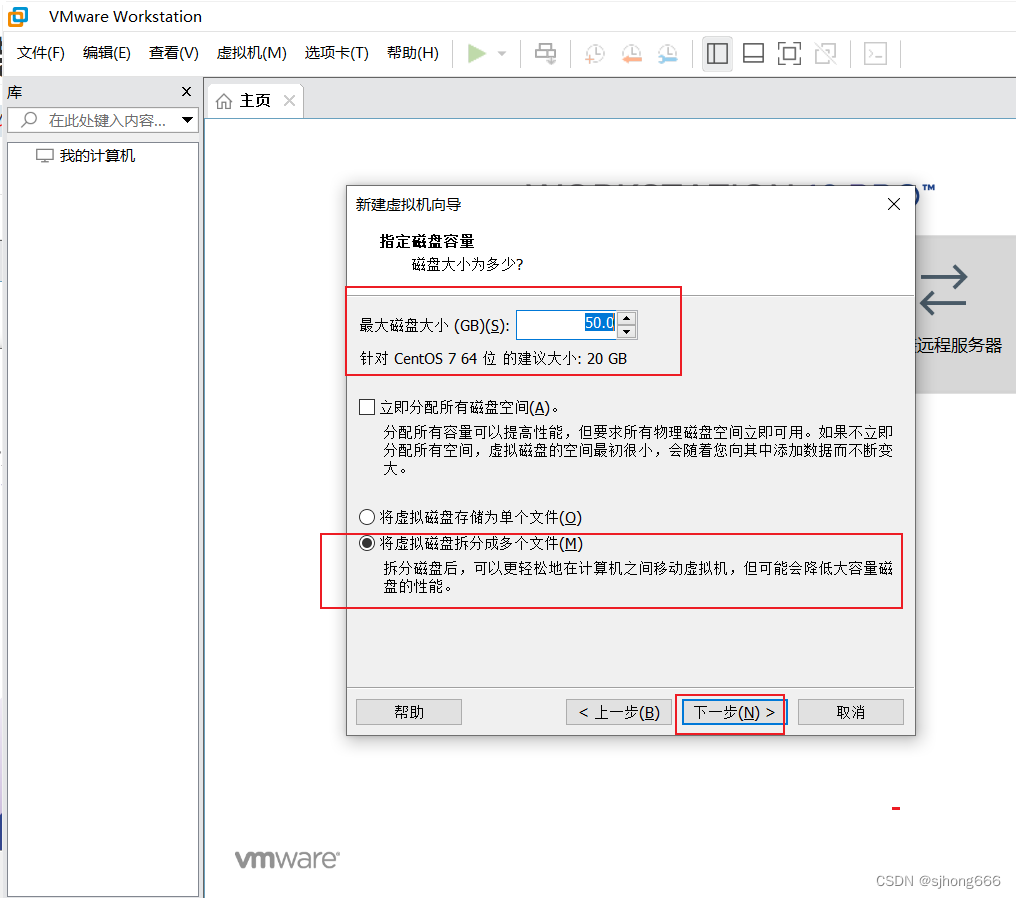This screenshot has height=898, width=1016.
Task: Click the 最大磁盘大小 value field
Action: (x=566, y=325)
